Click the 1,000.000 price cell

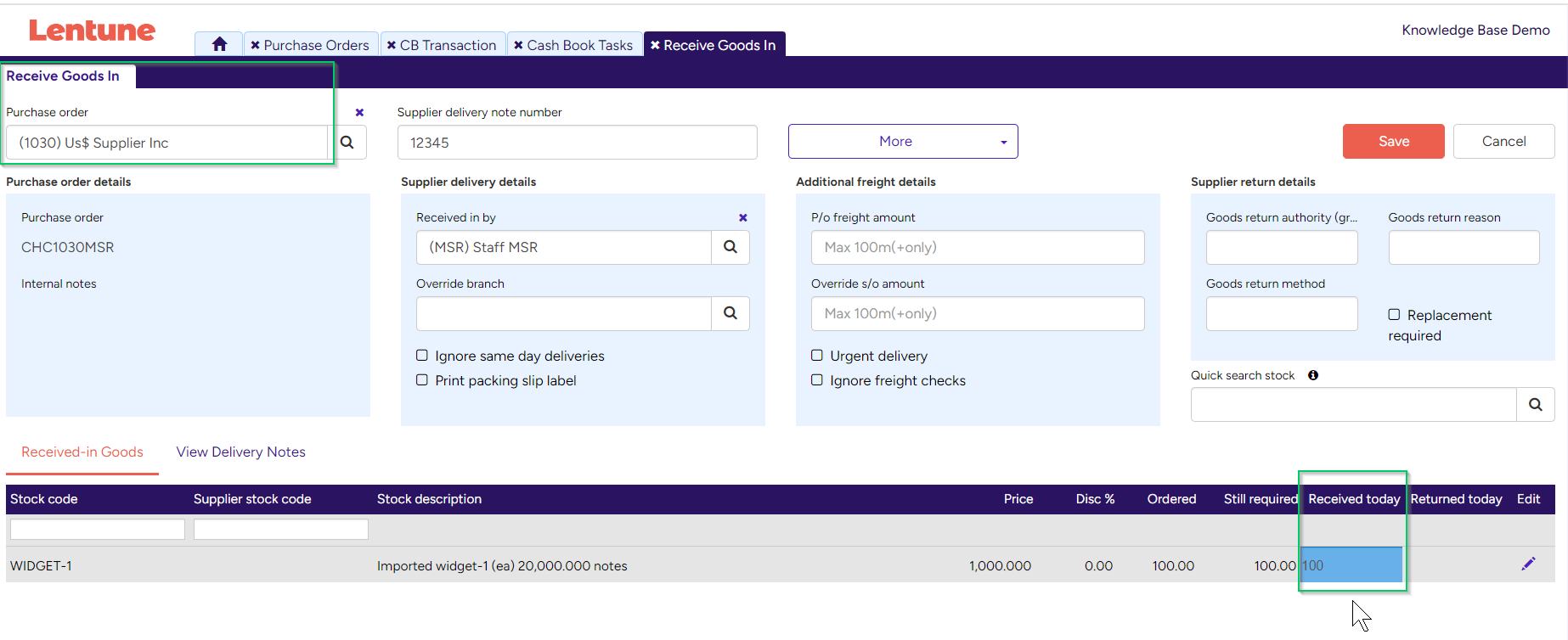point(1000,566)
